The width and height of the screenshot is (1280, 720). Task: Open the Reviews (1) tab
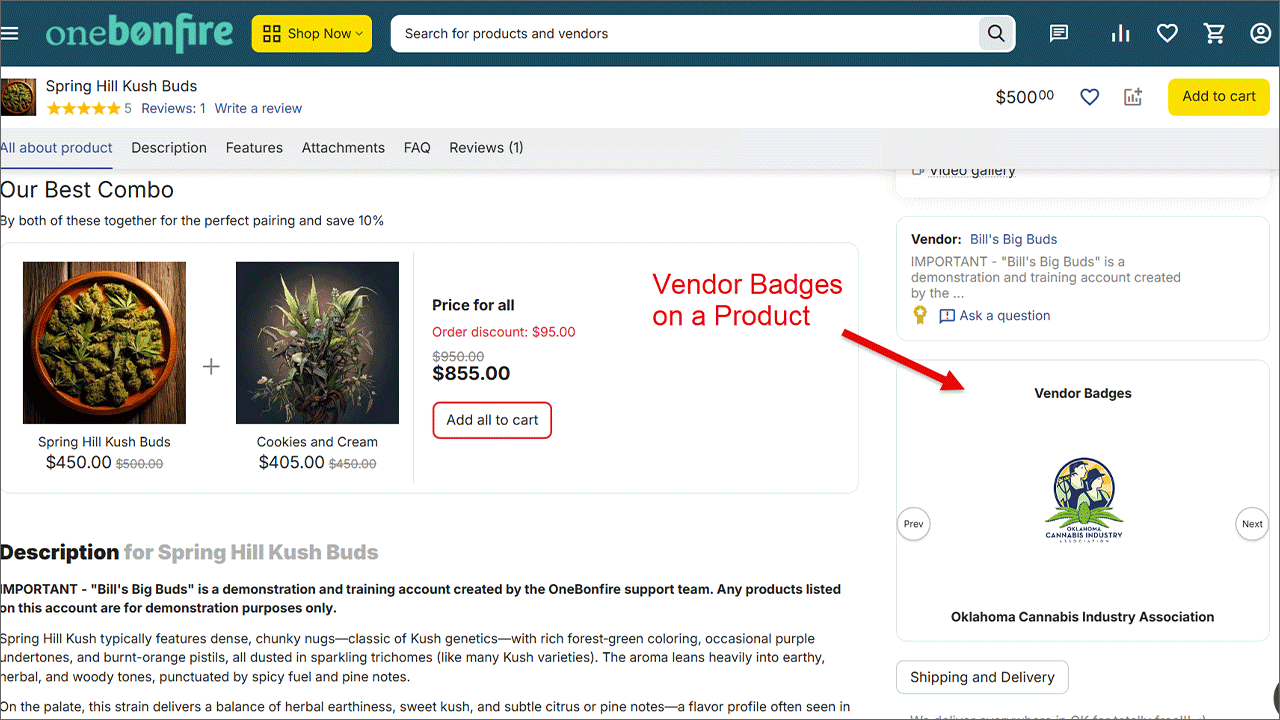point(486,148)
